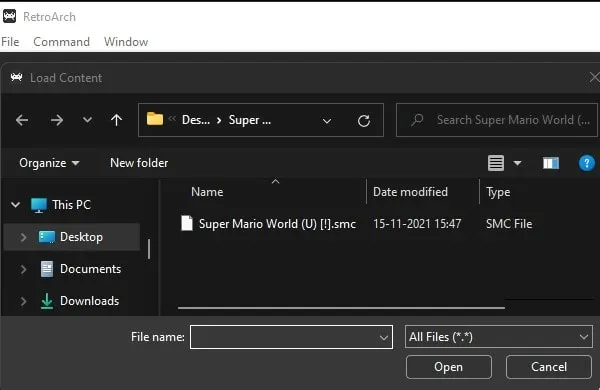
Task: Click the Cancel button
Action: pyautogui.click(x=549, y=367)
